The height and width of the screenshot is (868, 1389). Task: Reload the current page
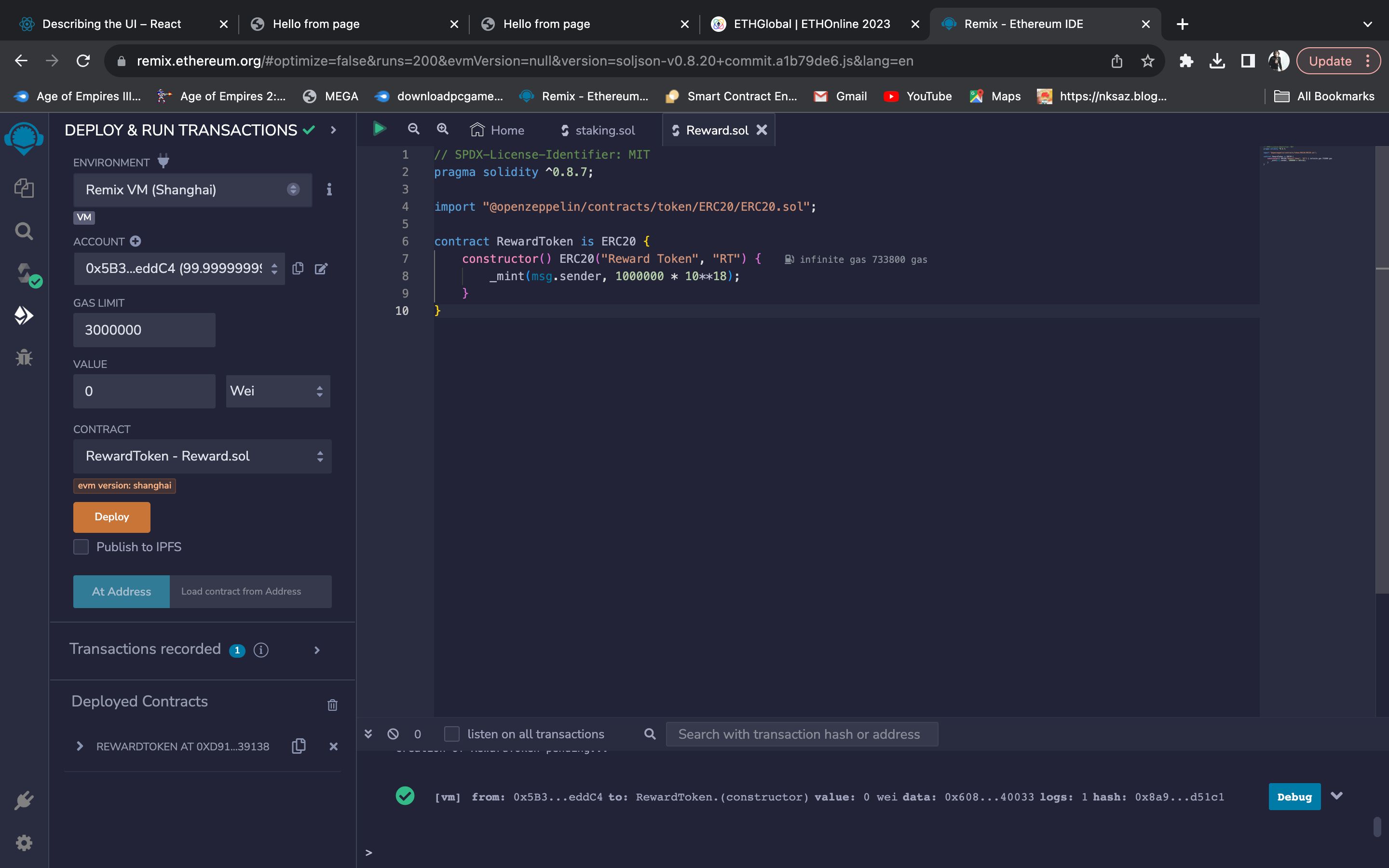(83, 61)
